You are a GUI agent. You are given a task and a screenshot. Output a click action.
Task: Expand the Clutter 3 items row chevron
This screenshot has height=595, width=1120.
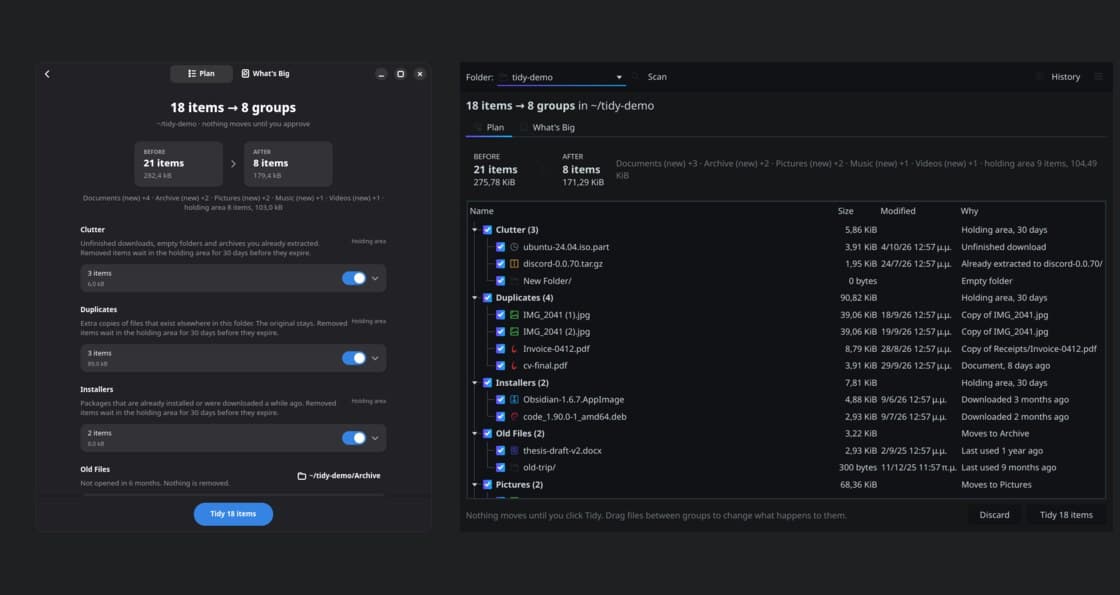point(375,279)
